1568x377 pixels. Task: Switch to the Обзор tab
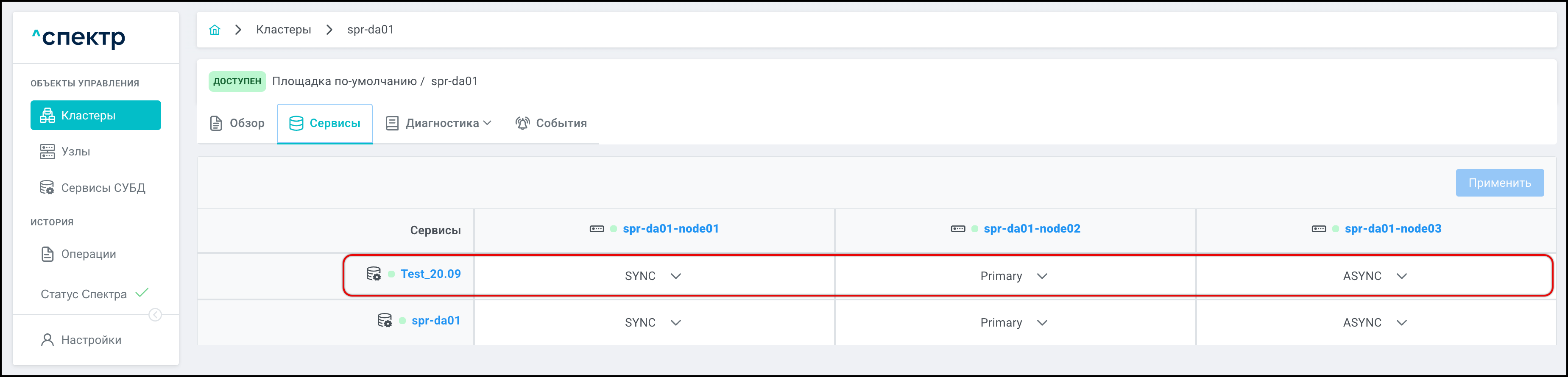coord(237,123)
